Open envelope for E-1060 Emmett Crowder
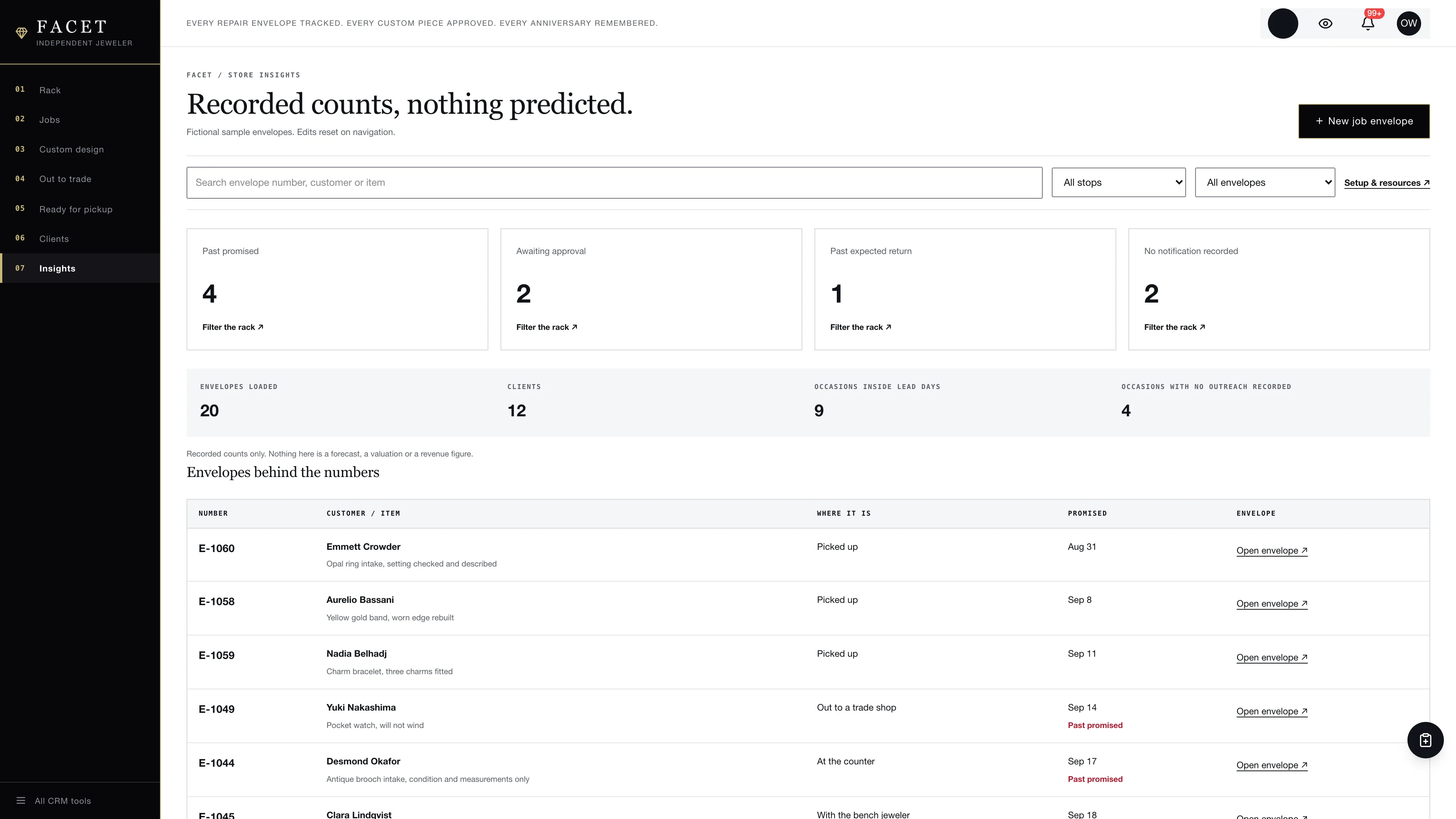The image size is (1456, 819). coord(1272,551)
